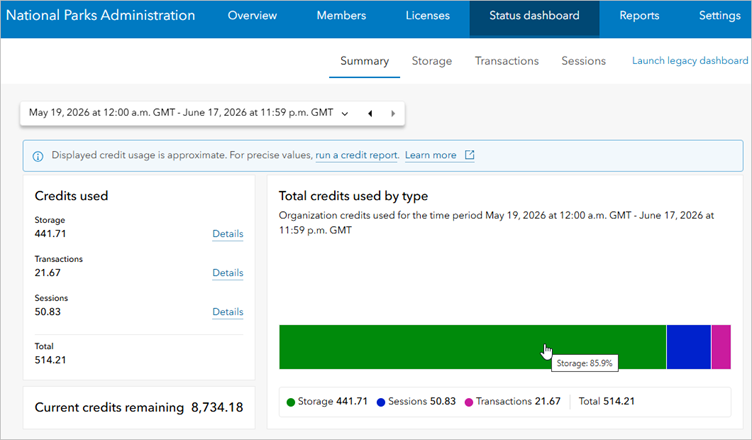Click the blue Sessions legend dot

click(x=381, y=402)
